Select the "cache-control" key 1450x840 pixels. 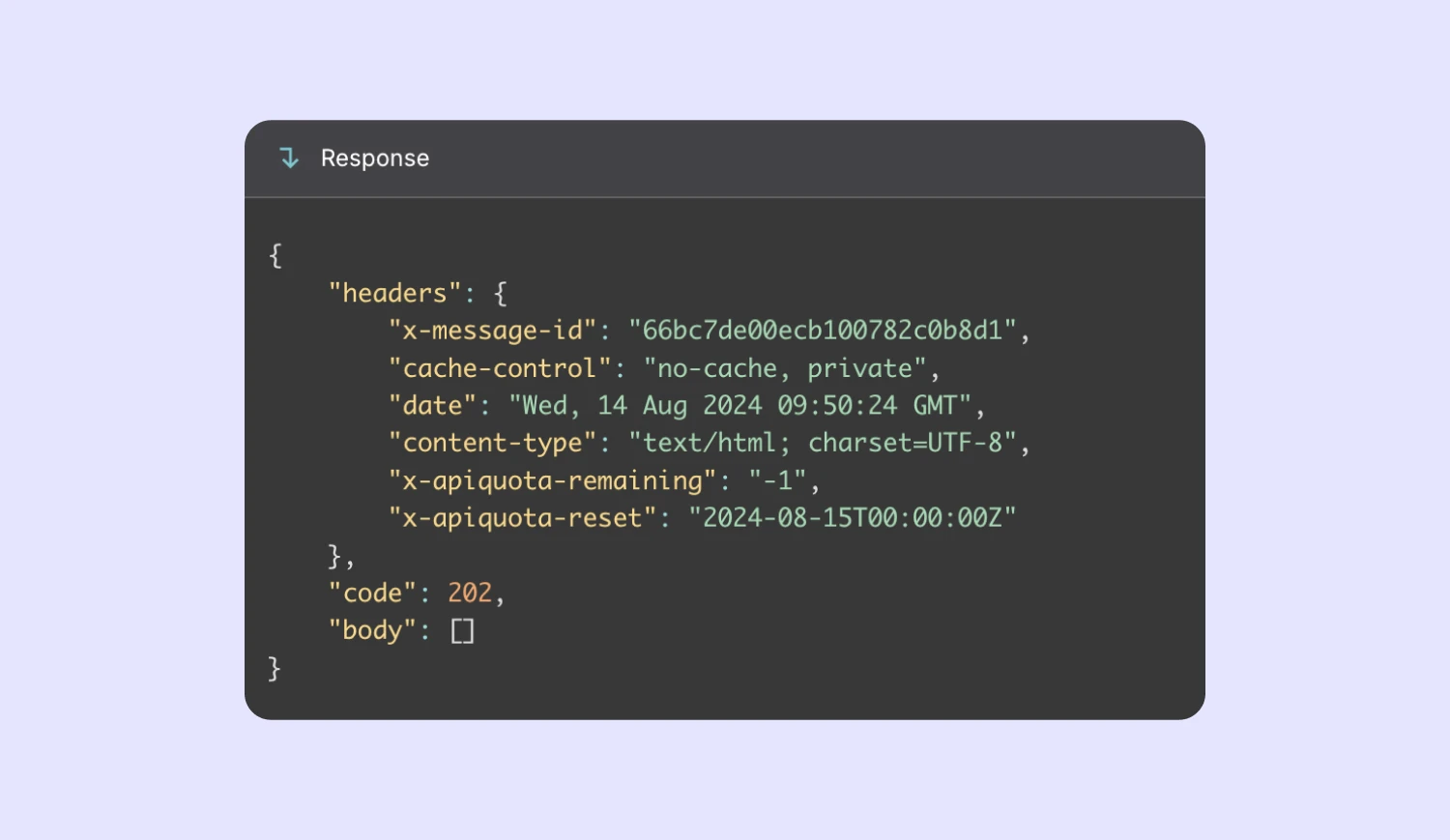500,368
